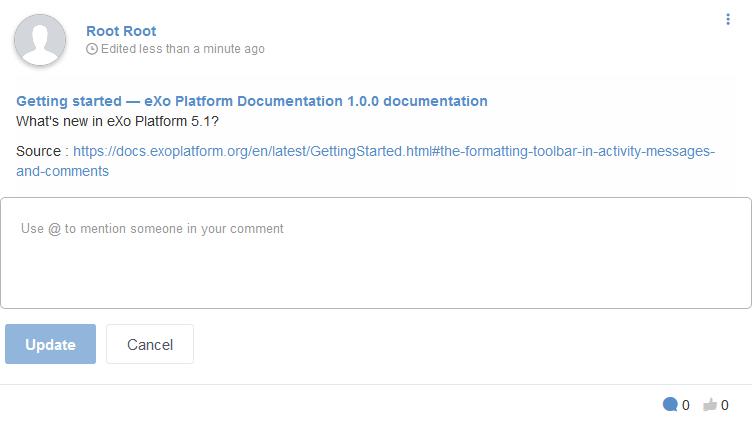This screenshot has width=752, height=423.
Task: Cancel the activity edit
Action: (150, 344)
